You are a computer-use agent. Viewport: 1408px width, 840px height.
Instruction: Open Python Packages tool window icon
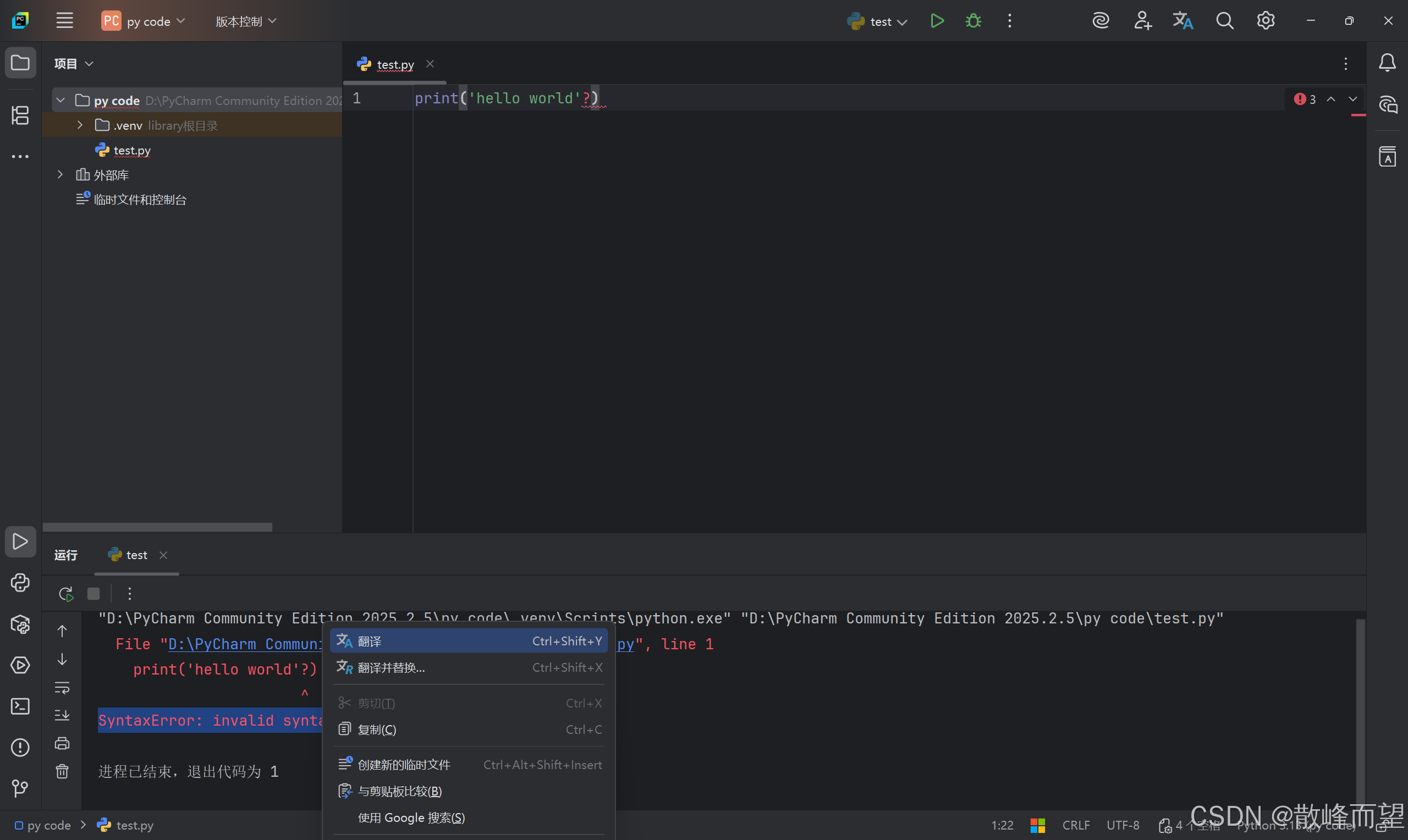[x=20, y=625]
